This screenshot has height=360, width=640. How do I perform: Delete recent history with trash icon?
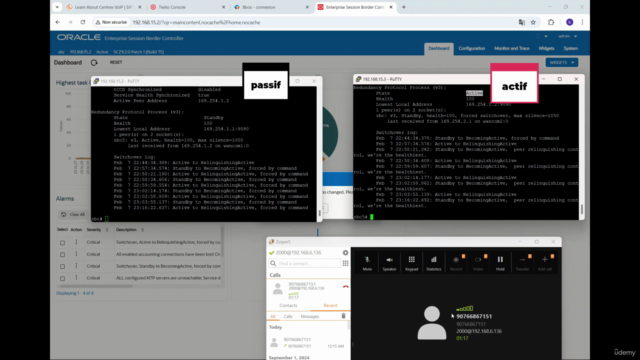pos(343,316)
